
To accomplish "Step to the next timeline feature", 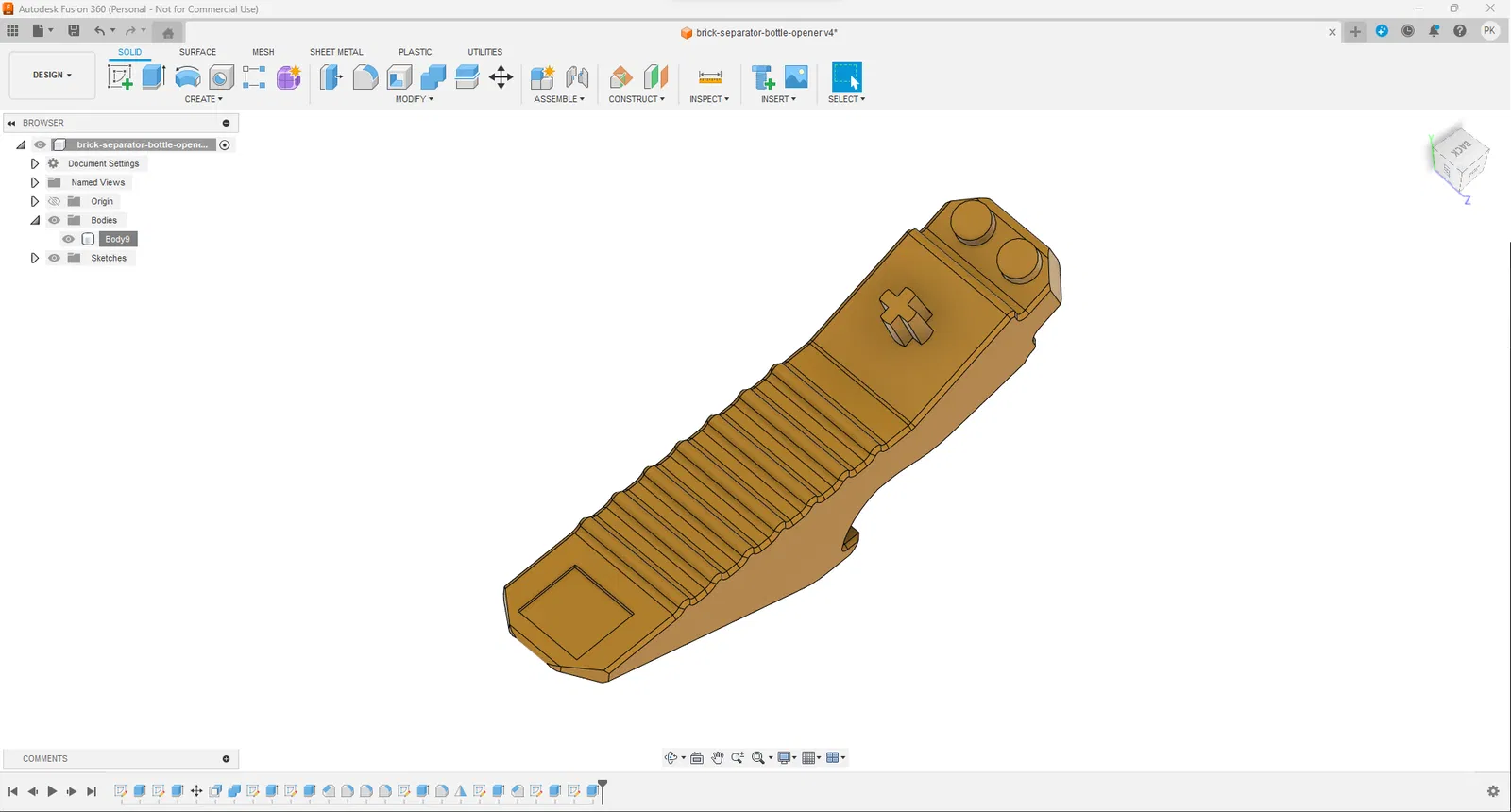I will 72,791.
